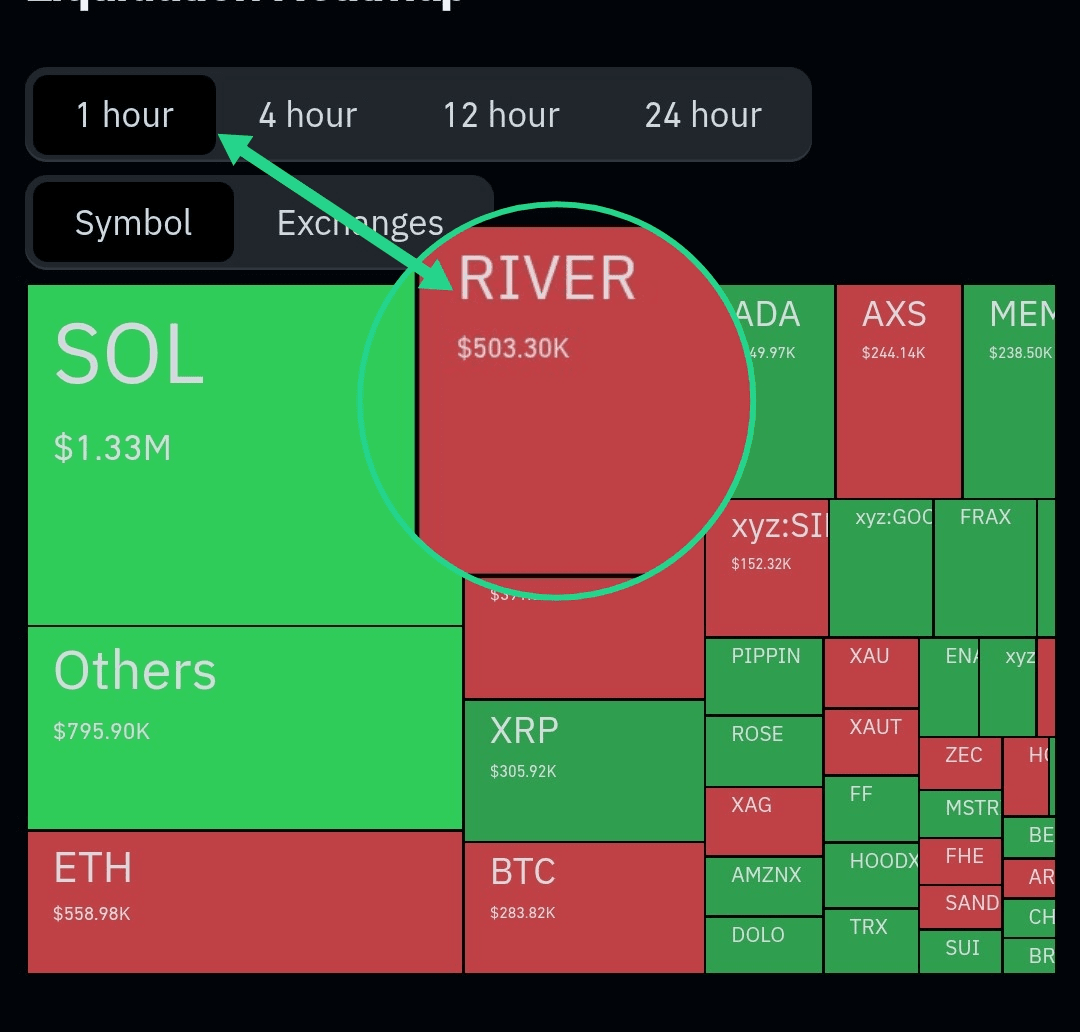Show the 24 hour liquidation data
The width and height of the screenshot is (1080, 1032).
pyautogui.click(x=703, y=115)
